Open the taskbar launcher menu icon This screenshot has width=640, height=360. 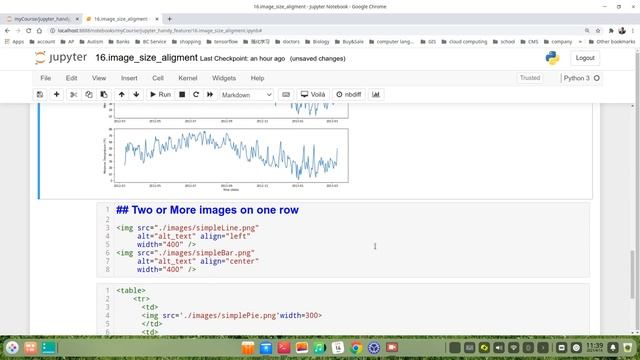[x=12, y=348]
